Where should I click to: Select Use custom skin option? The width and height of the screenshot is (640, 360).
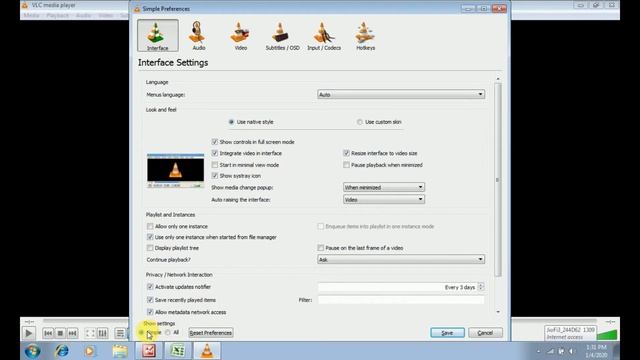point(379,122)
